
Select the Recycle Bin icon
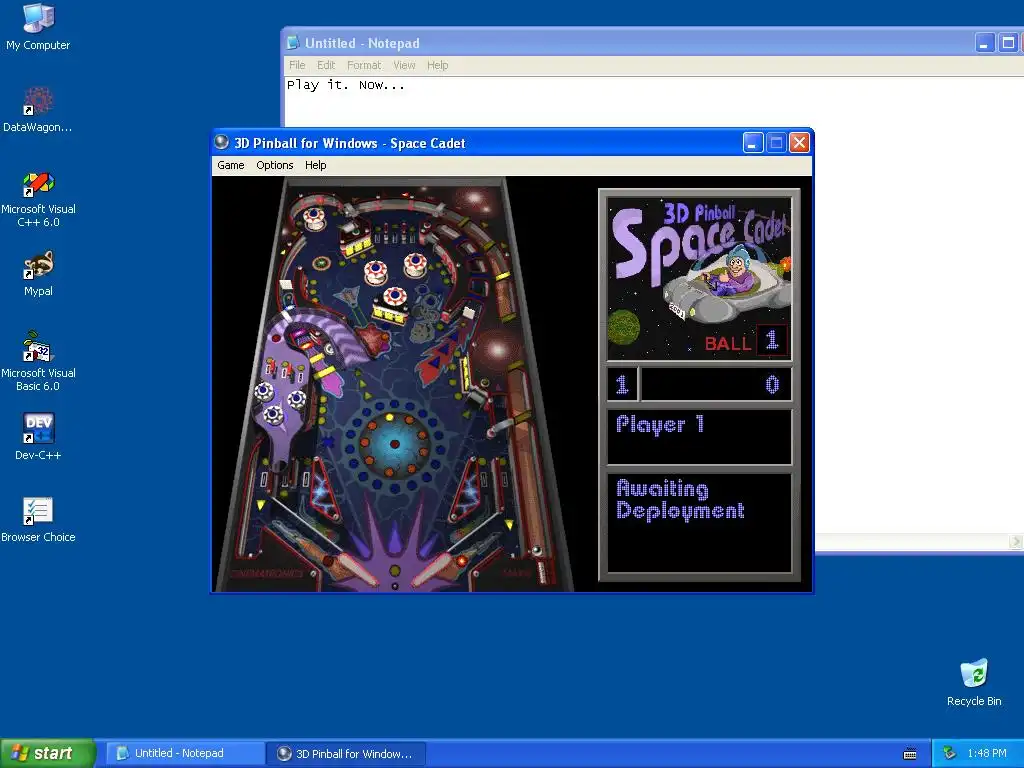[974, 682]
